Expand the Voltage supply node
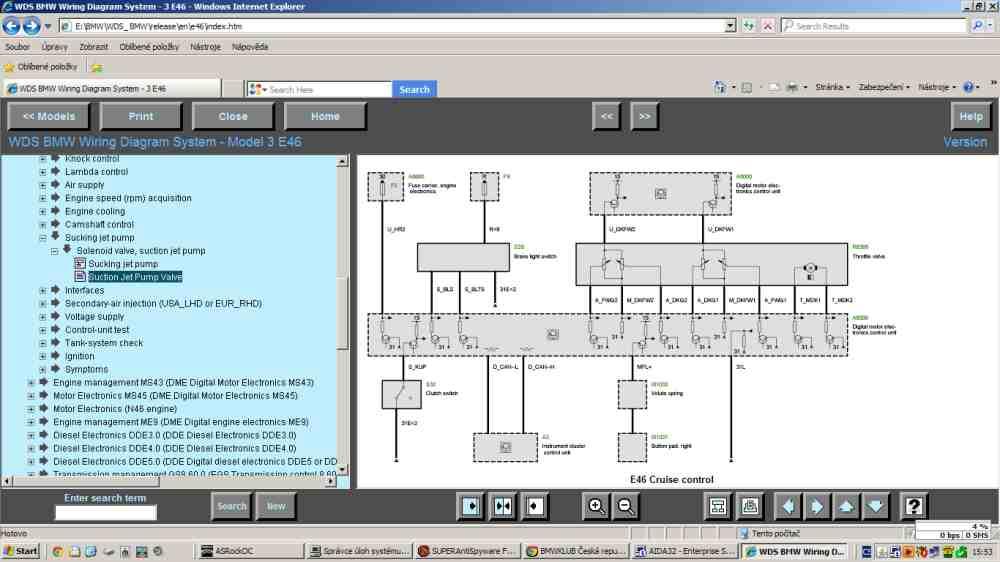The image size is (1000, 562). (x=43, y=317)
